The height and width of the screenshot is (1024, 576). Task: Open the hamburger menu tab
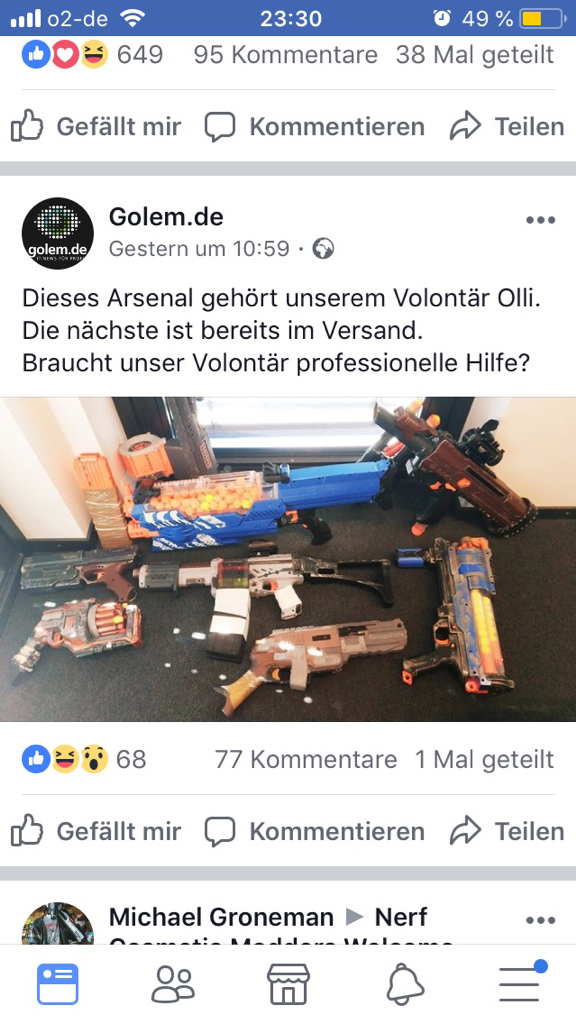(x=521, y=982)
